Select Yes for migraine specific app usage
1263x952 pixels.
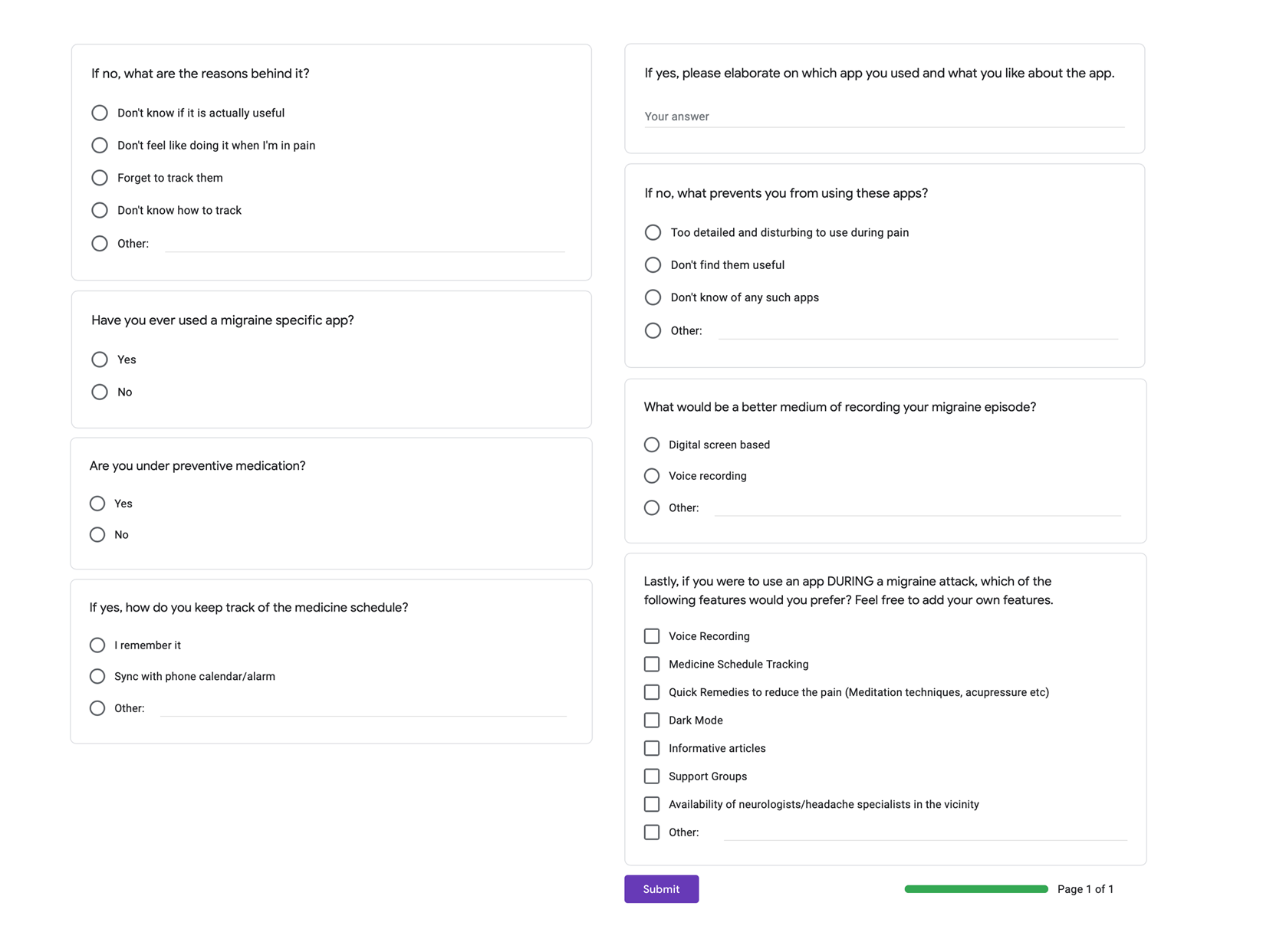click(100, 359)
